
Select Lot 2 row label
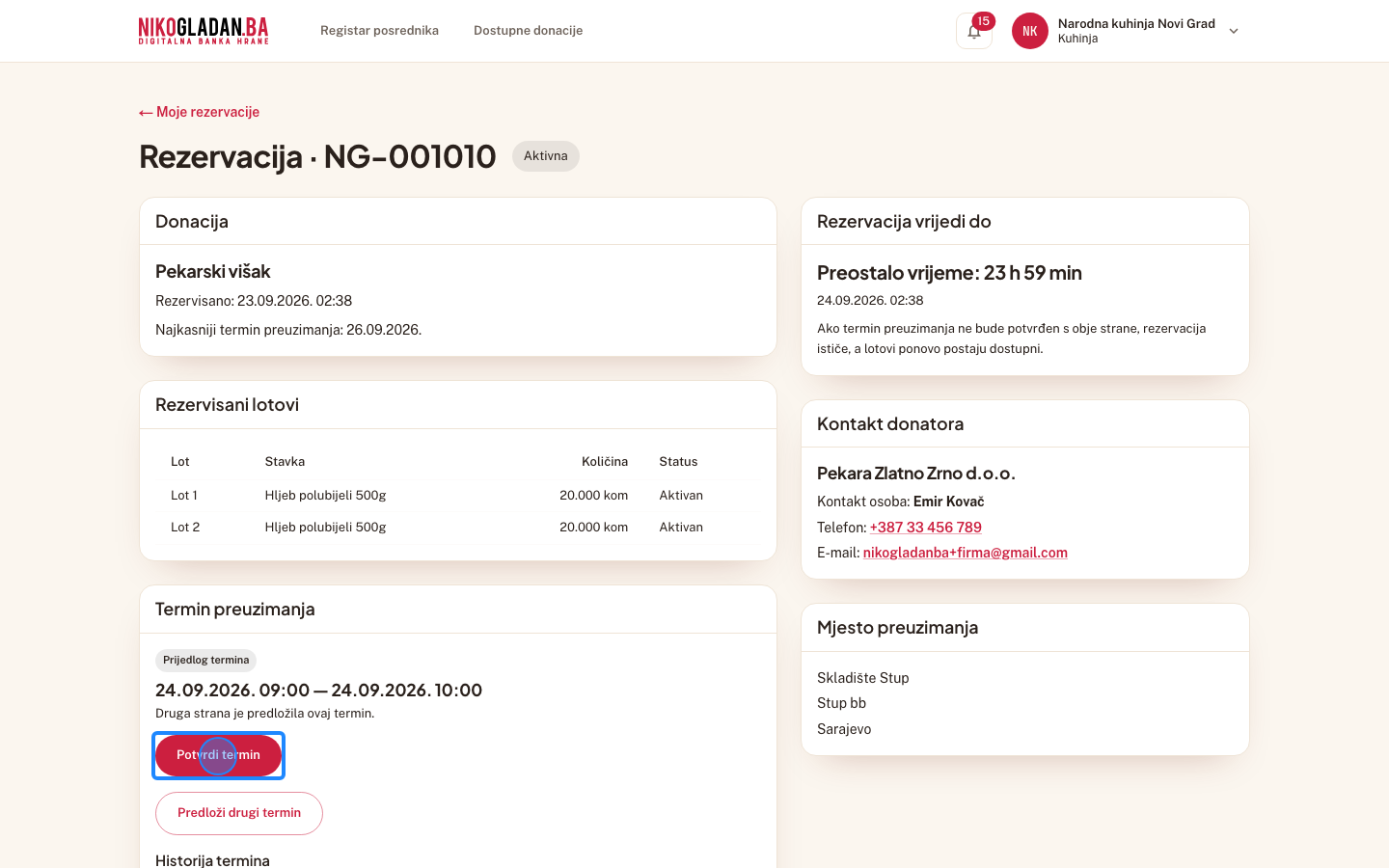click(185, 528)
